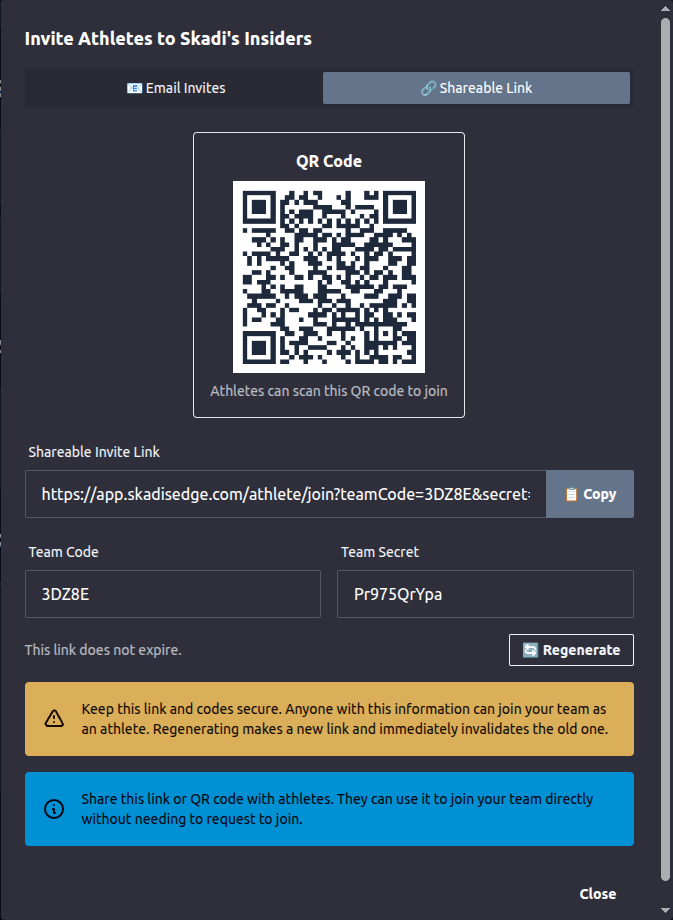
Task: Click the QR code image
Action: (329, 277)
